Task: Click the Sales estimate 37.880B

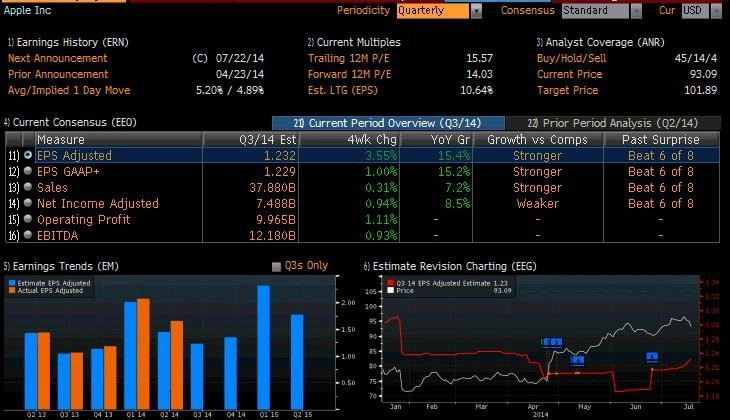Action: (272, 188)
